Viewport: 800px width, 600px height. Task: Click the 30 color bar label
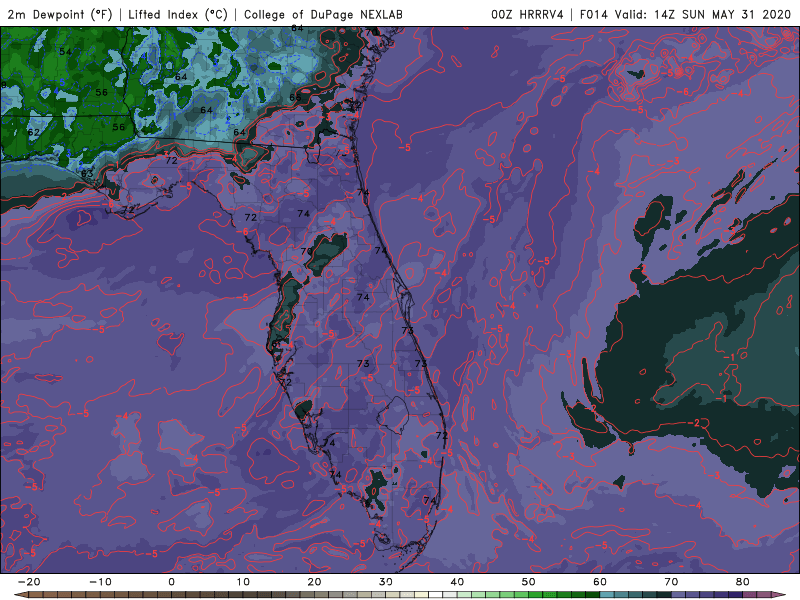[386, 582]
